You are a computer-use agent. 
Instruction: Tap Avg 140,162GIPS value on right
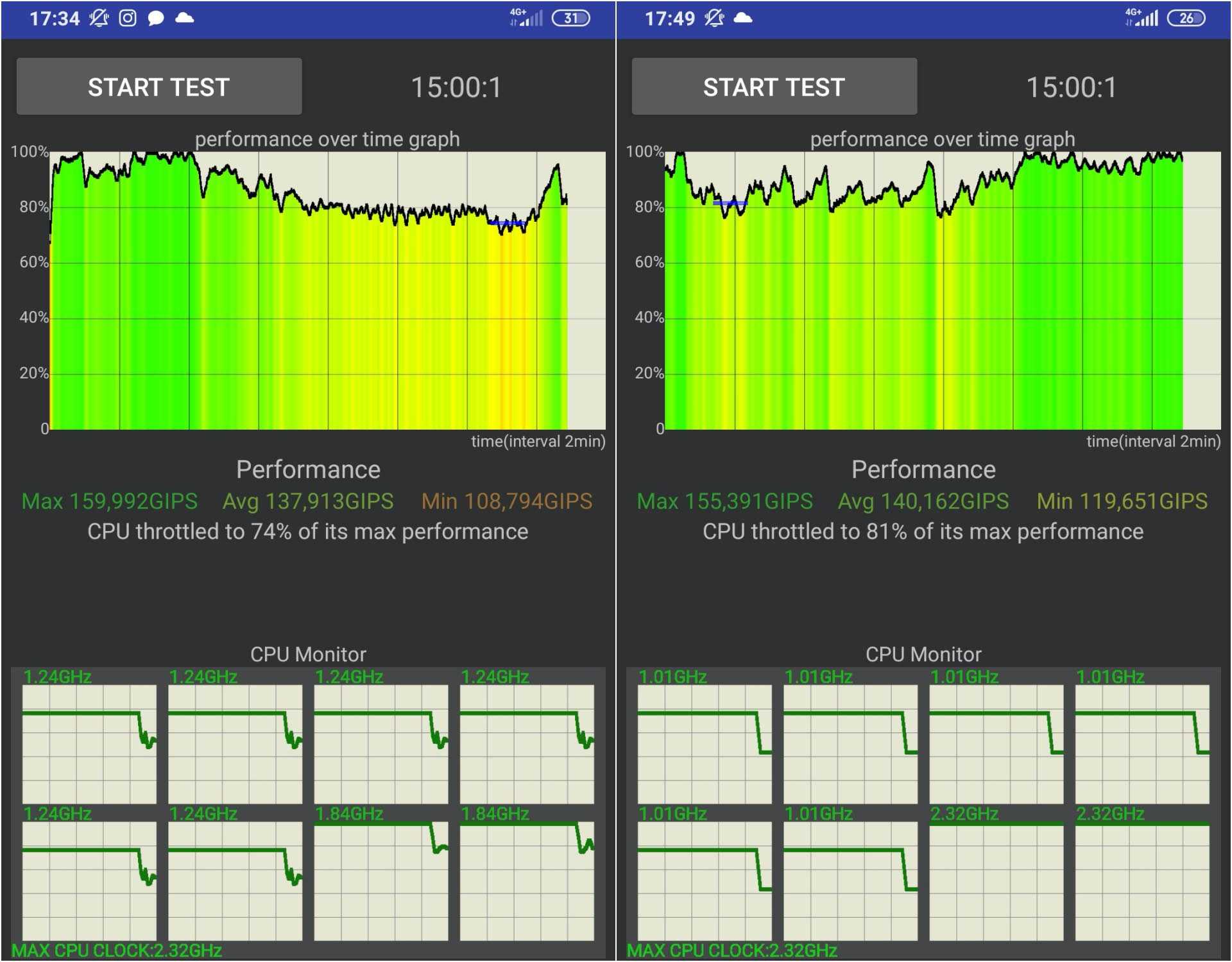pos(923,501)
